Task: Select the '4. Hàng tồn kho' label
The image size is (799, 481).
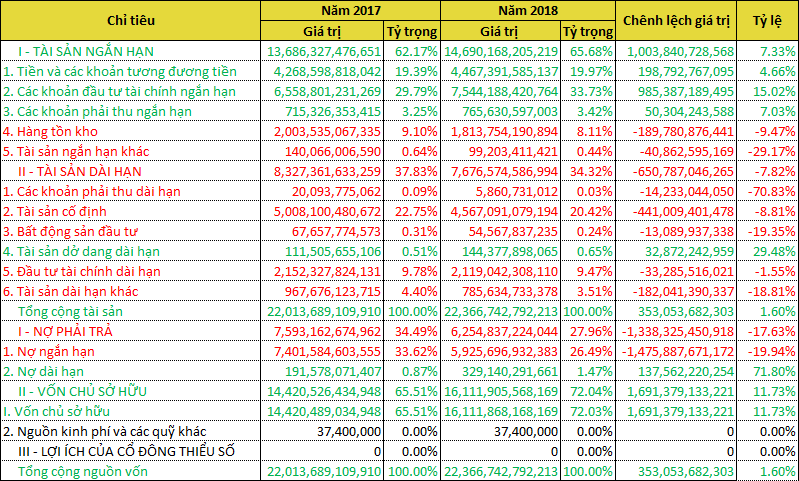Action: pos(50,131)
